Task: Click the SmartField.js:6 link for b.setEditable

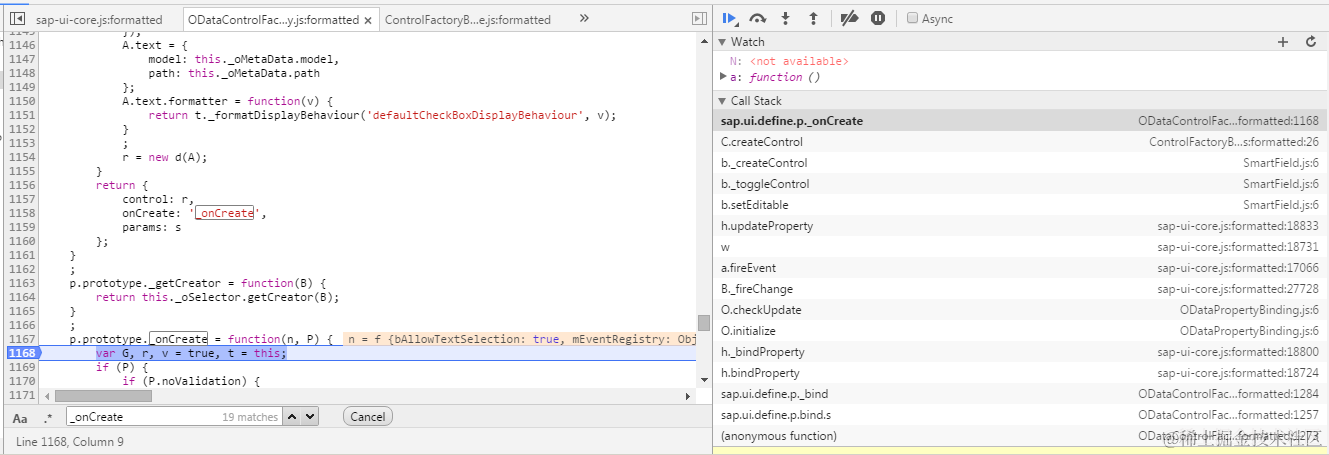Action: pyautogui.click(x=1281, y=205)
